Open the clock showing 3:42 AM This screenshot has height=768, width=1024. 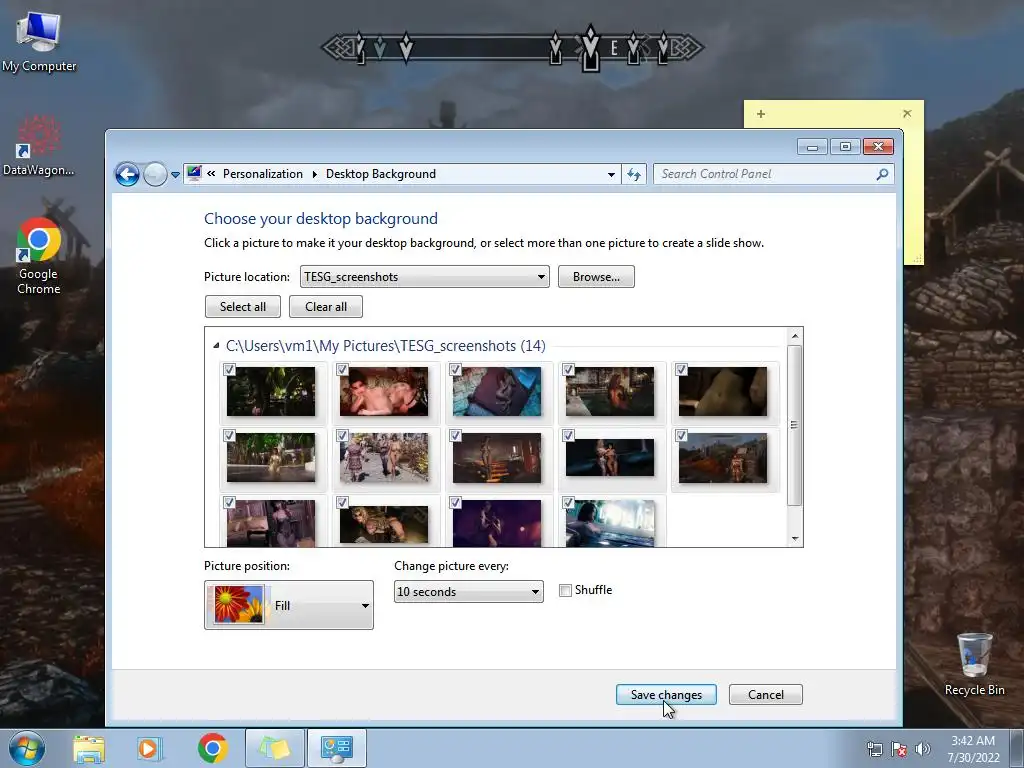[973, 749]
